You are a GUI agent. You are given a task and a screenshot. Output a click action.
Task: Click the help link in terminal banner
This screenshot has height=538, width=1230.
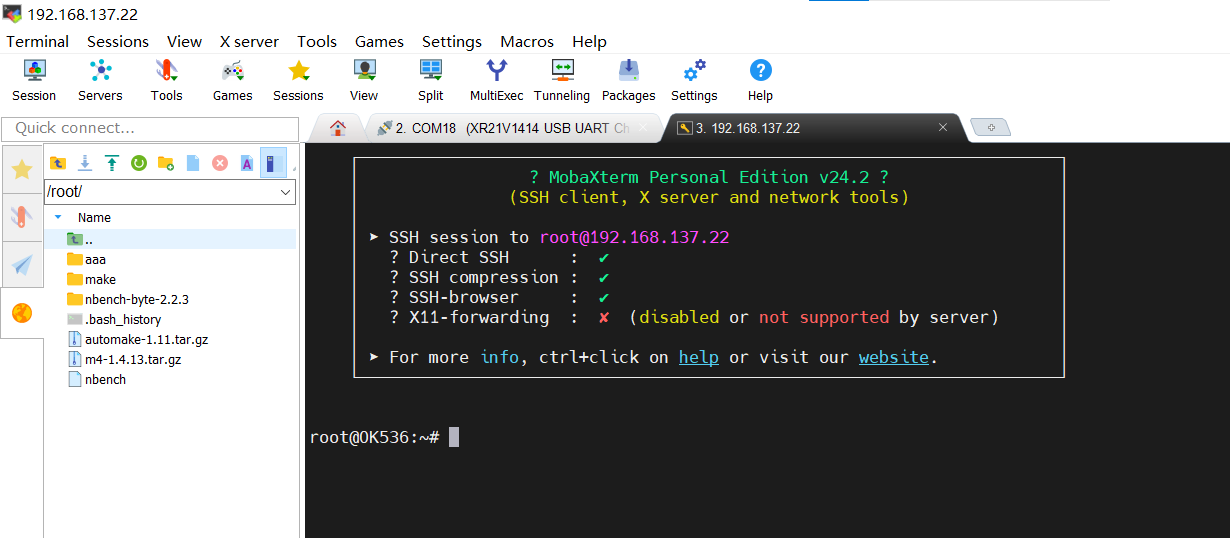pyautogui.click(x=699, y=357)
